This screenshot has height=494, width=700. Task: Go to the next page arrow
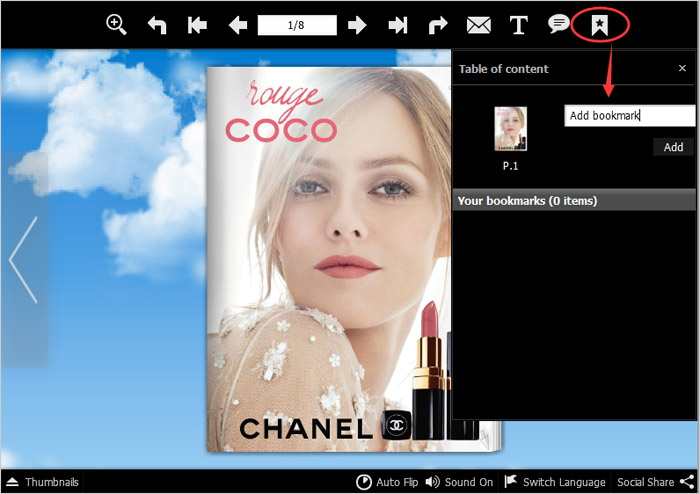(357, 25)
